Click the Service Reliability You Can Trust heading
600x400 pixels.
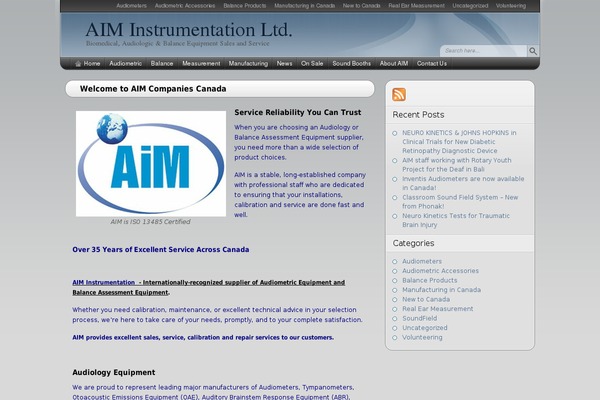(298, 112)
